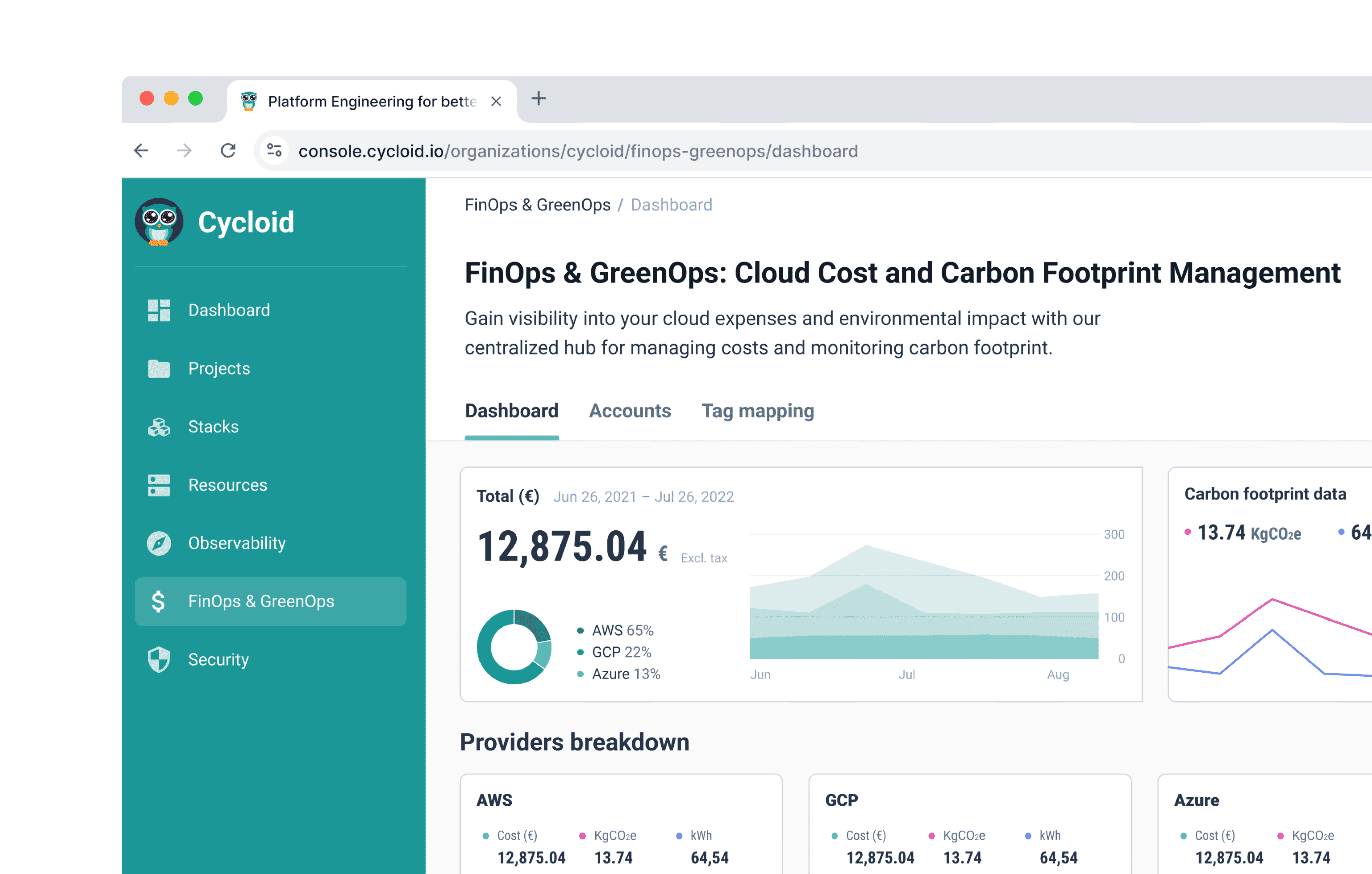This screenshot has width=1372, height=874.
Task: Open site information icon in address bar
Action: 274,150
